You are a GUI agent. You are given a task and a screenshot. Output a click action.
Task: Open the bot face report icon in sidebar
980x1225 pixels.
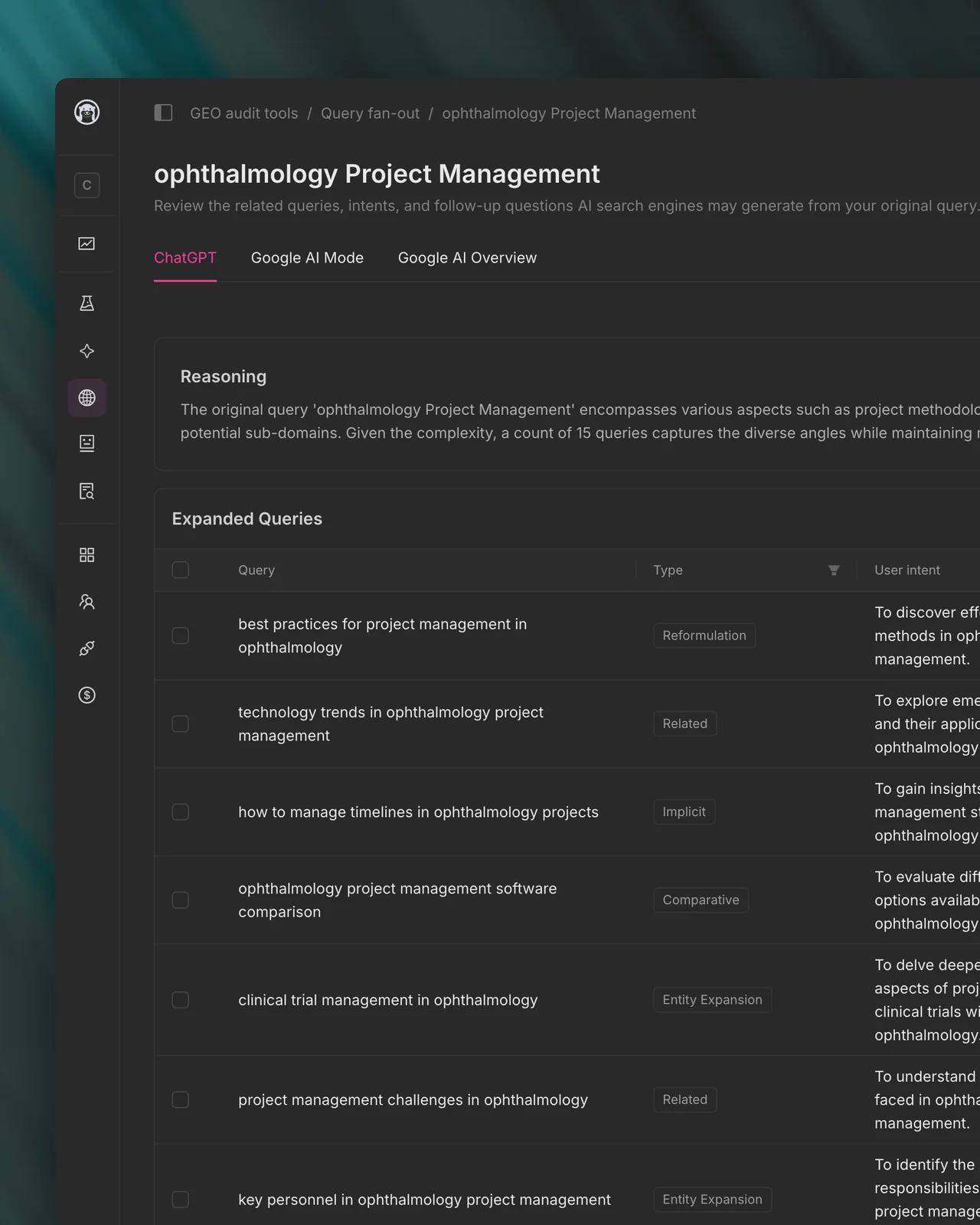[87, 443]
